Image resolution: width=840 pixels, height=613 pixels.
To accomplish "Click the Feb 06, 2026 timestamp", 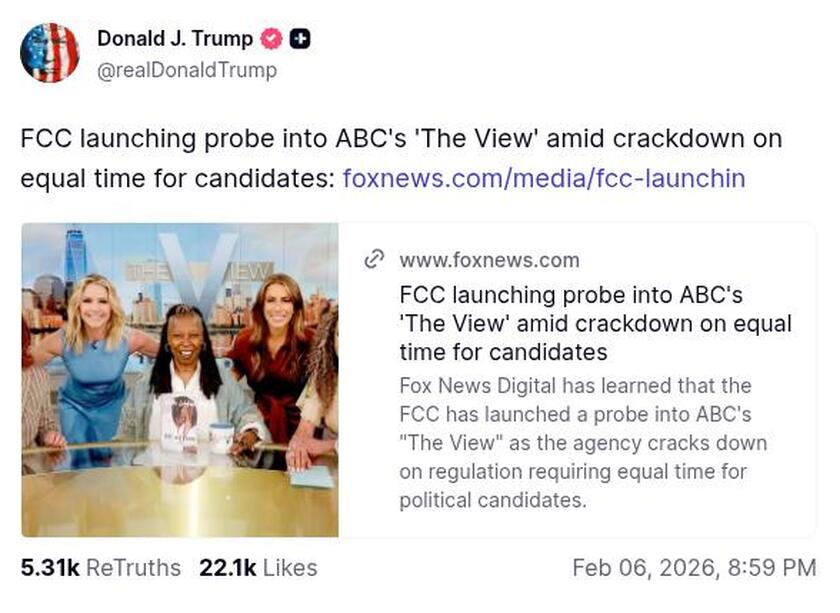I will pos(694,568).
